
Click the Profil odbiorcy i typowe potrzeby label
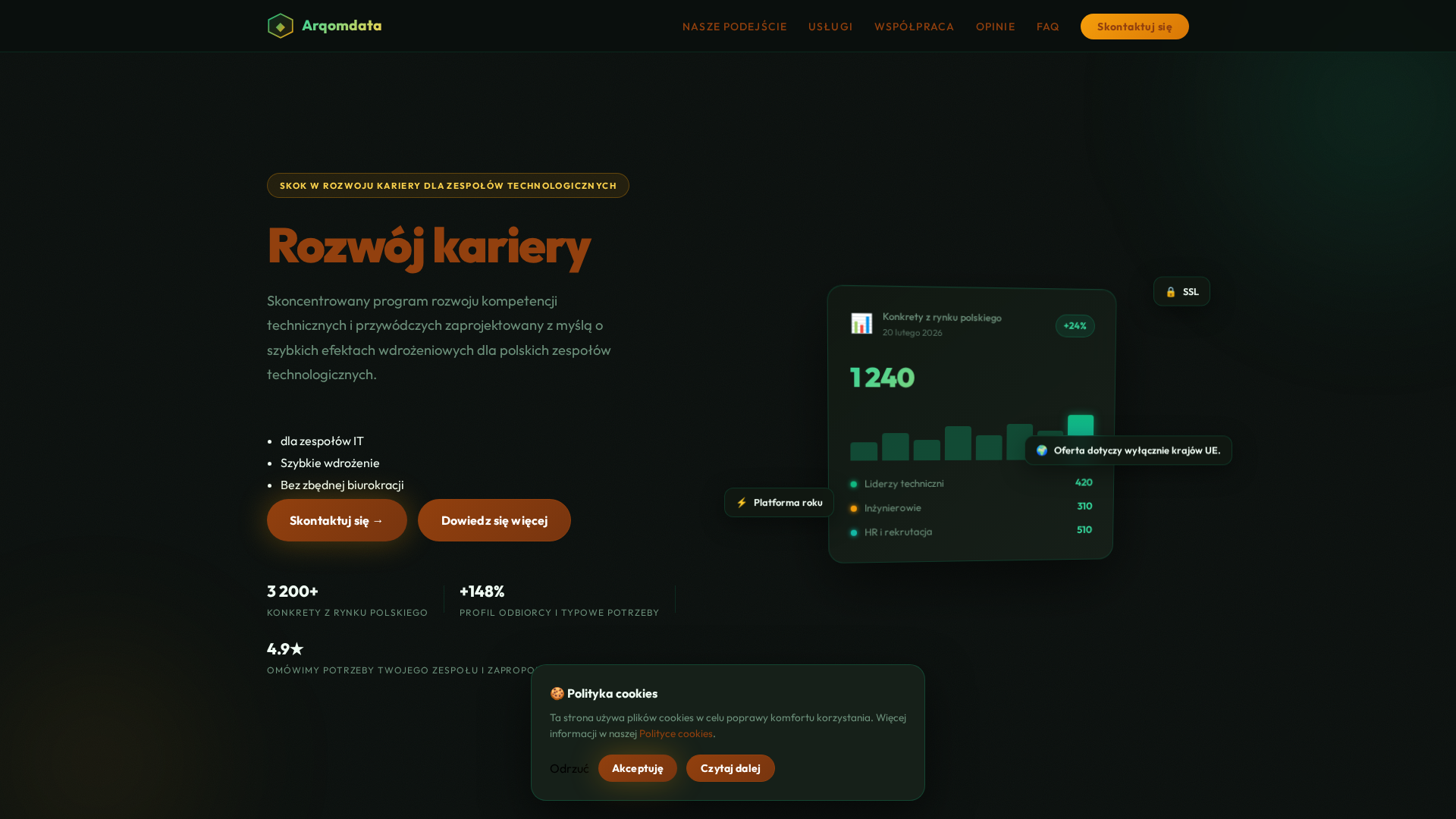560,613
